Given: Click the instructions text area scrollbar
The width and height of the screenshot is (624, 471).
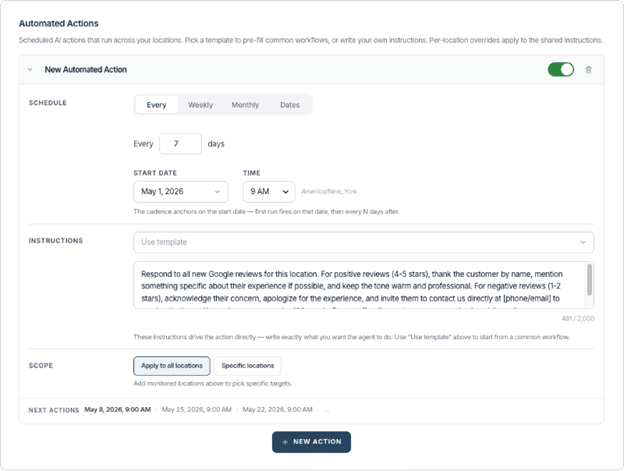Looking at the screenshot, I should coord(589,280).
